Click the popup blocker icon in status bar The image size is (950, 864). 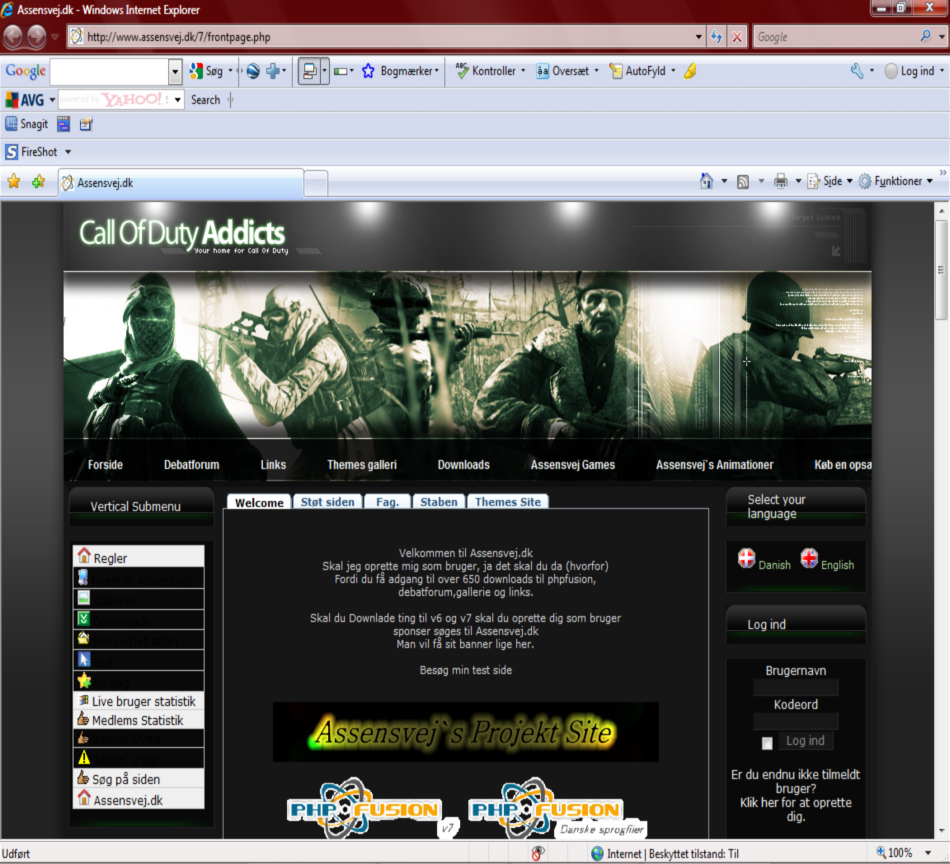[x=537, y=853]
